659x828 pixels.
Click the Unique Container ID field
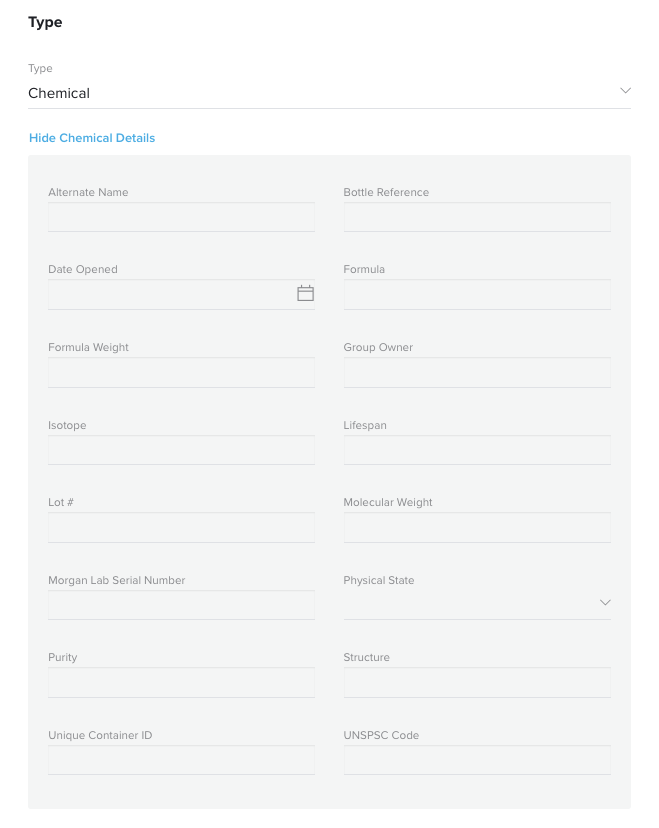pos(181,760)
